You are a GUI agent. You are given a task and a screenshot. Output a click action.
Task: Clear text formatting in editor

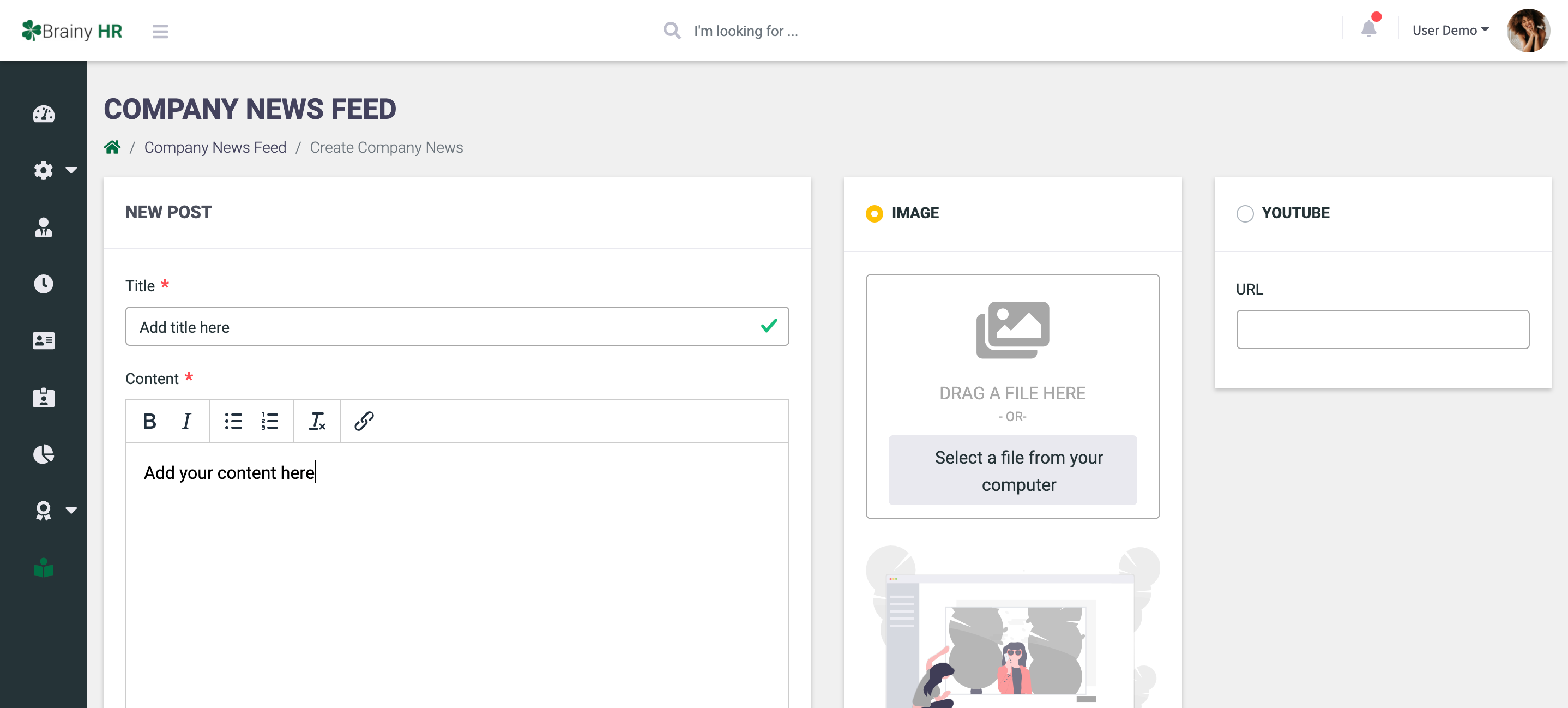(317, 421)
